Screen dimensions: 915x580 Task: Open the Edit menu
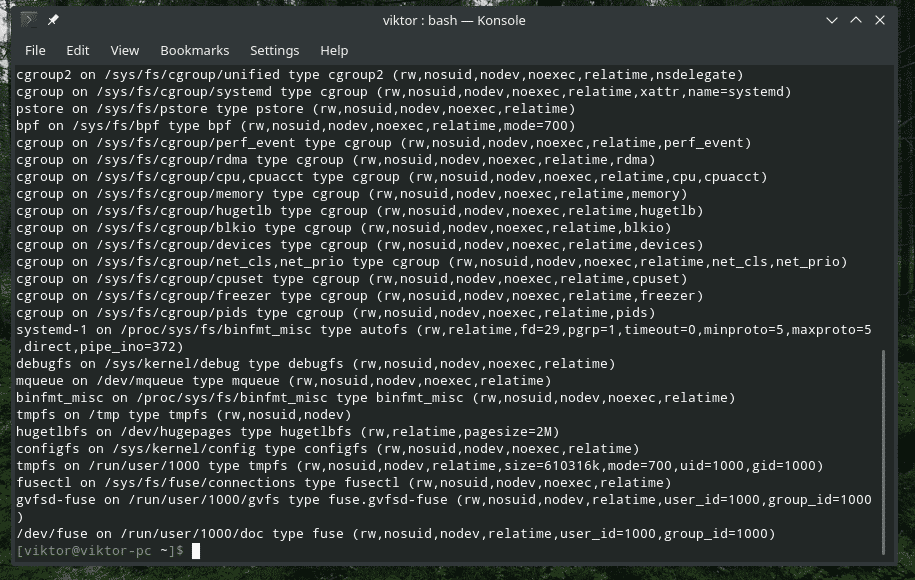click(78, 50)
